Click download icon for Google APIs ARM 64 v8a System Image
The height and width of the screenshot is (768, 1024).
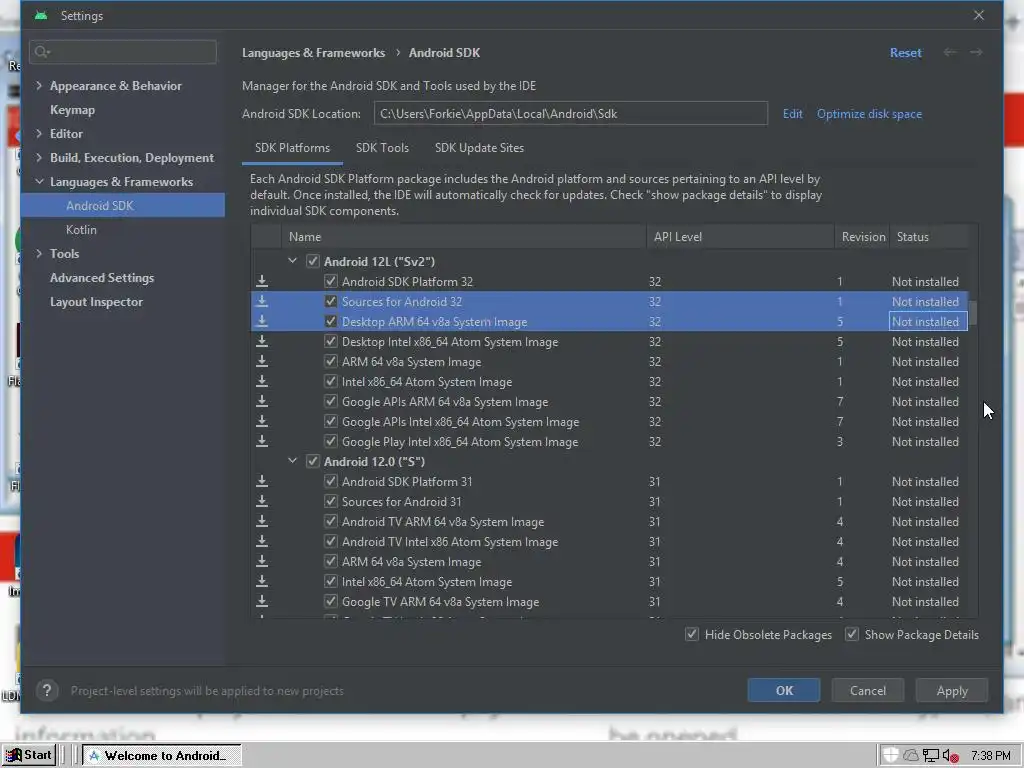pyautogui.click(x=262, y=402)
